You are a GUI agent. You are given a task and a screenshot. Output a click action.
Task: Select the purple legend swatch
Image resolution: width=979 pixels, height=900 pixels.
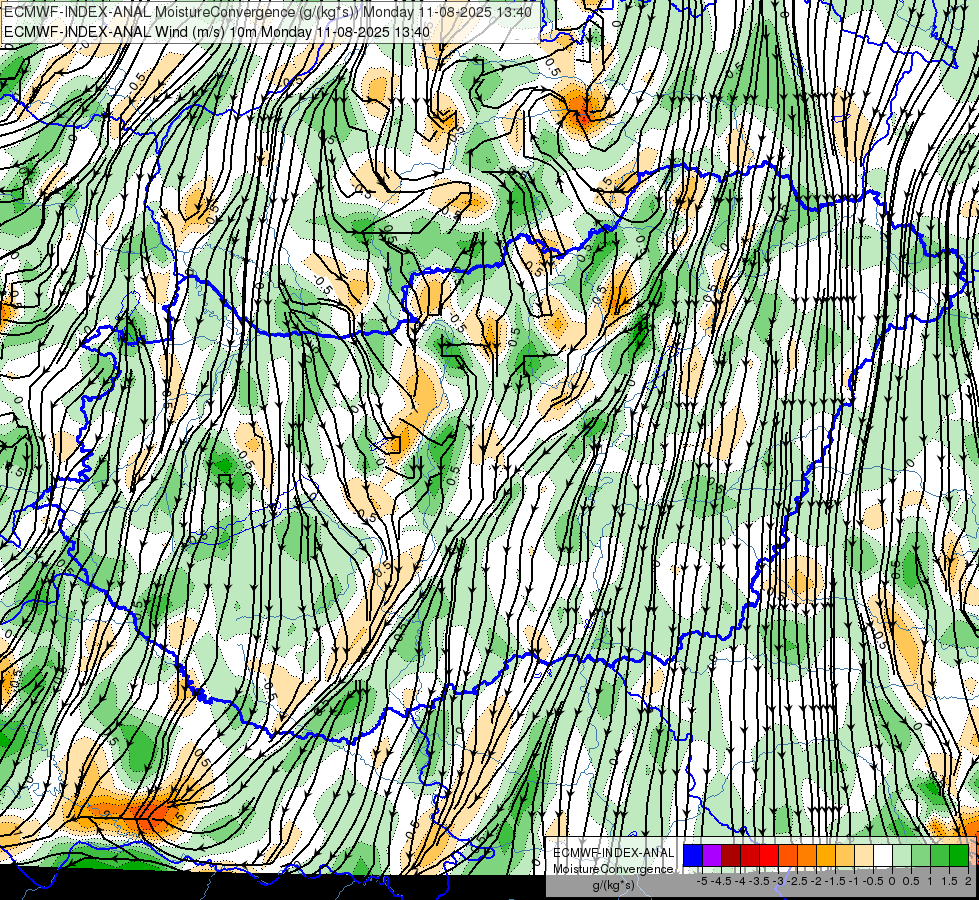(712, 856)
